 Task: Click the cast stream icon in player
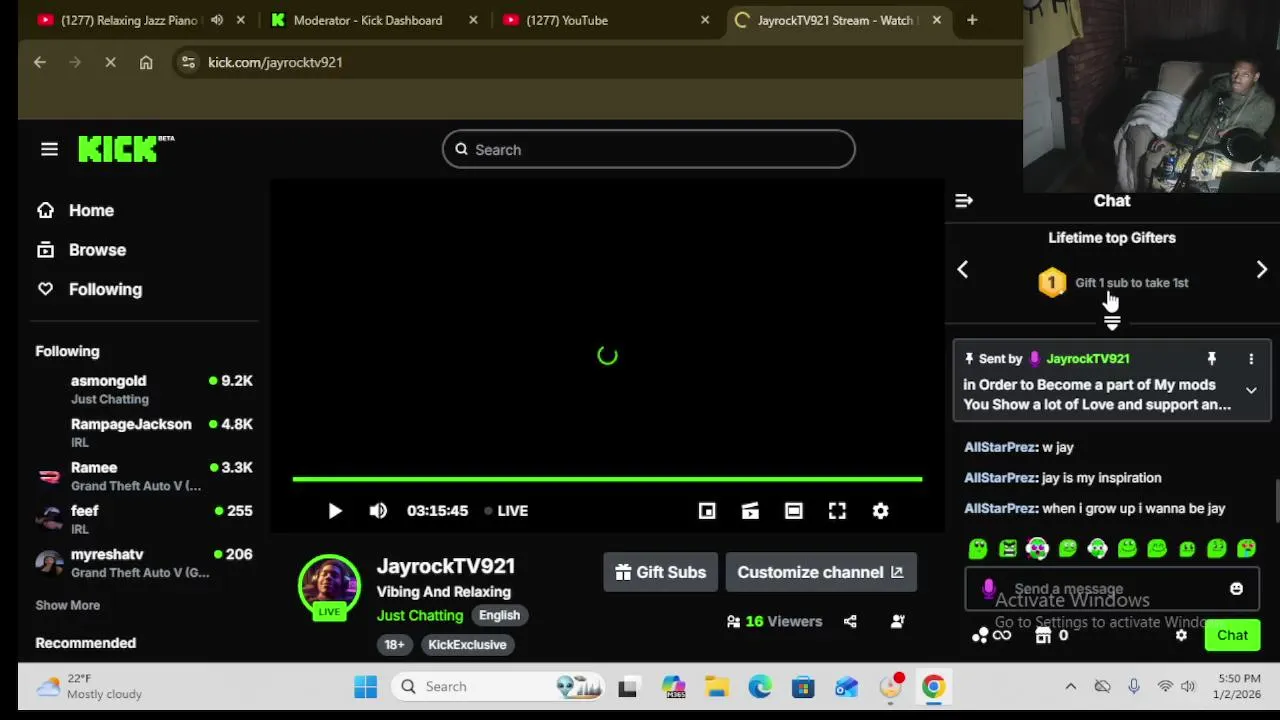pyautogui.click(x=750, y=511)
